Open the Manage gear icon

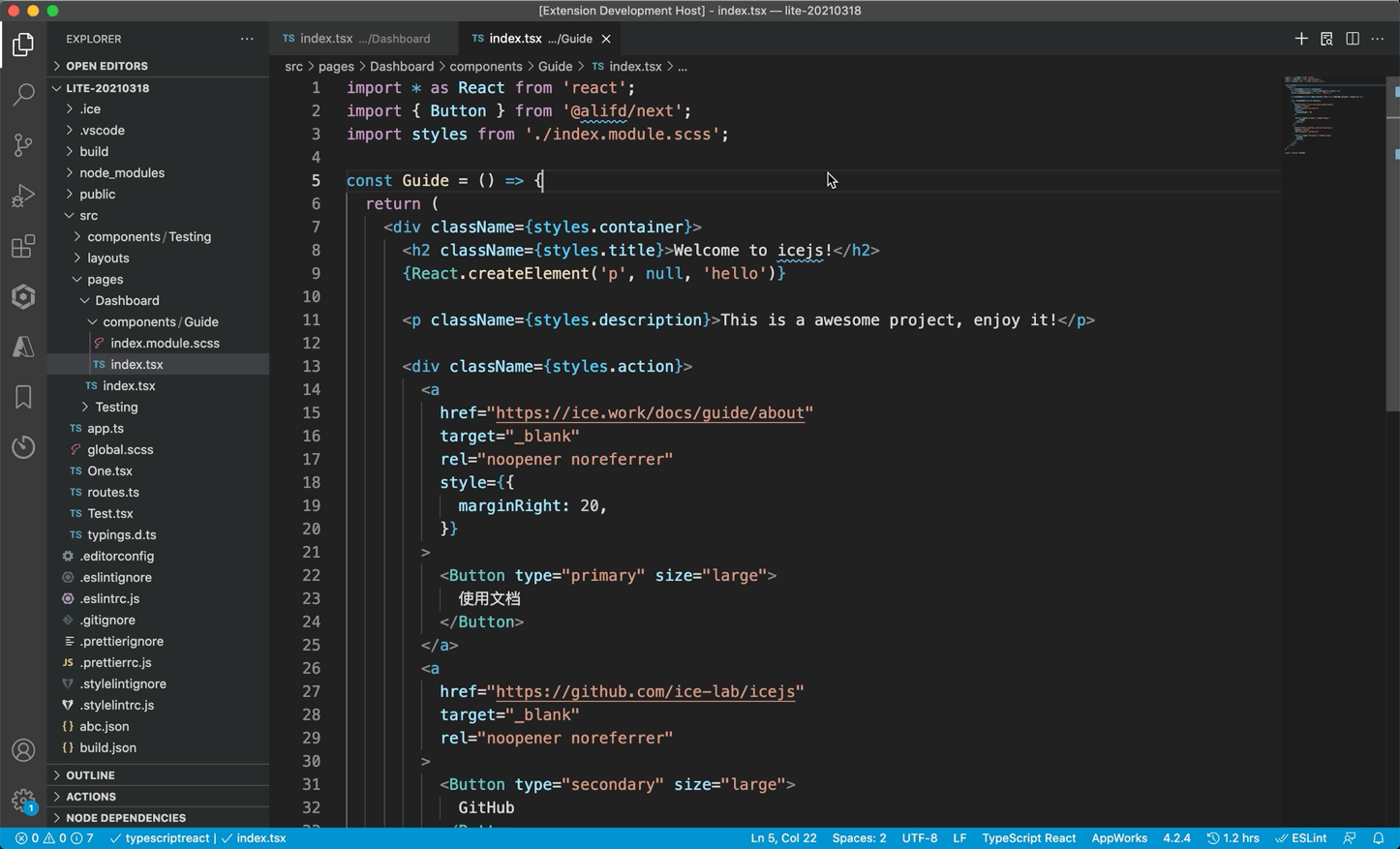(x=23, y=800)
